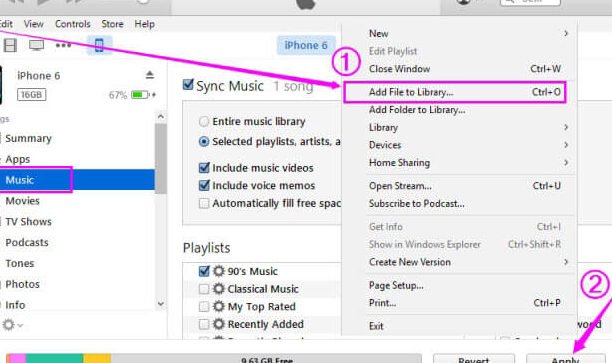Open Photos in the sidebar

pyautogui.click(x=22, y=284)
